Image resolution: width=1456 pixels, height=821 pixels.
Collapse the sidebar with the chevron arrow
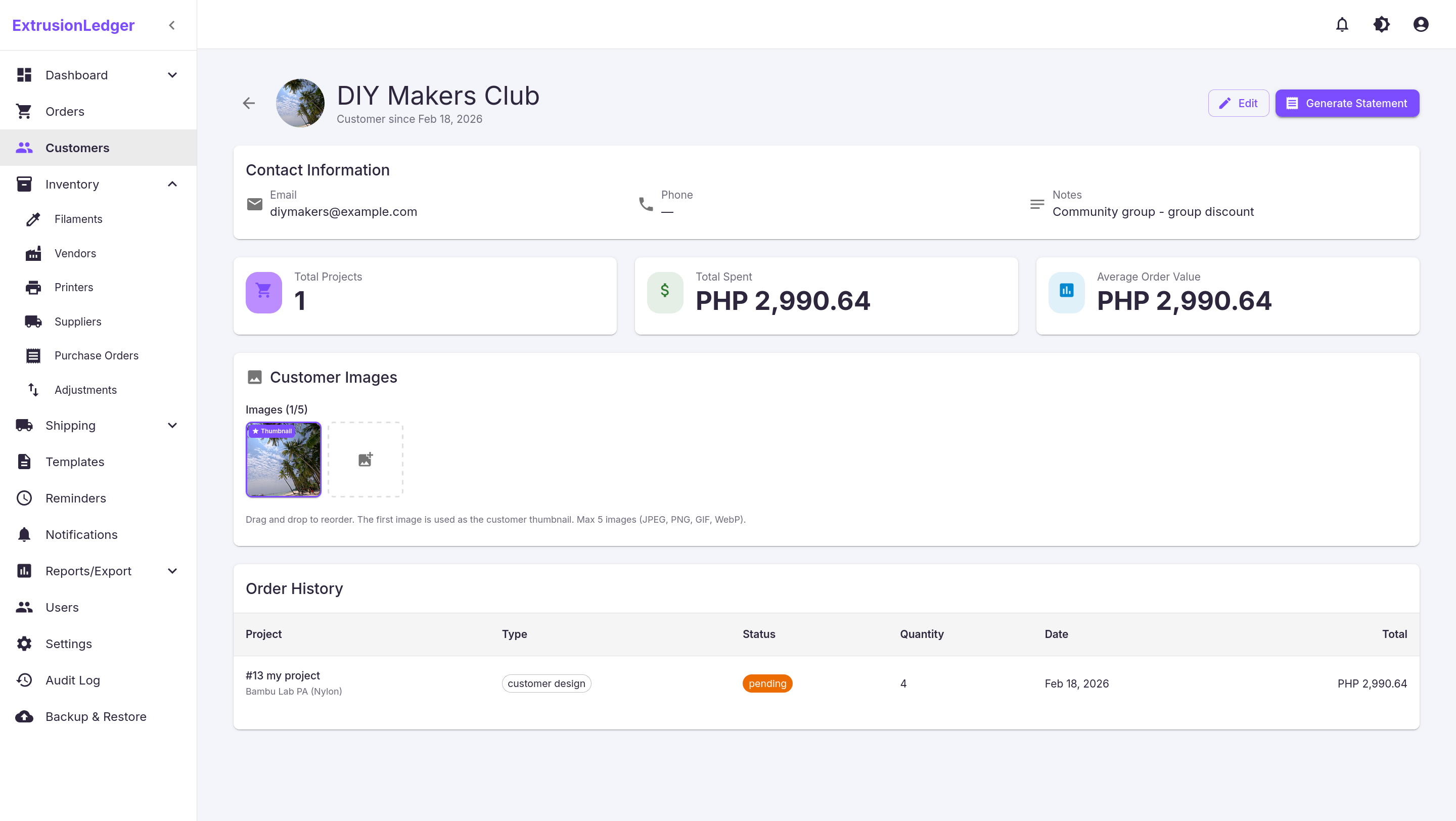[x=171, y=25]
